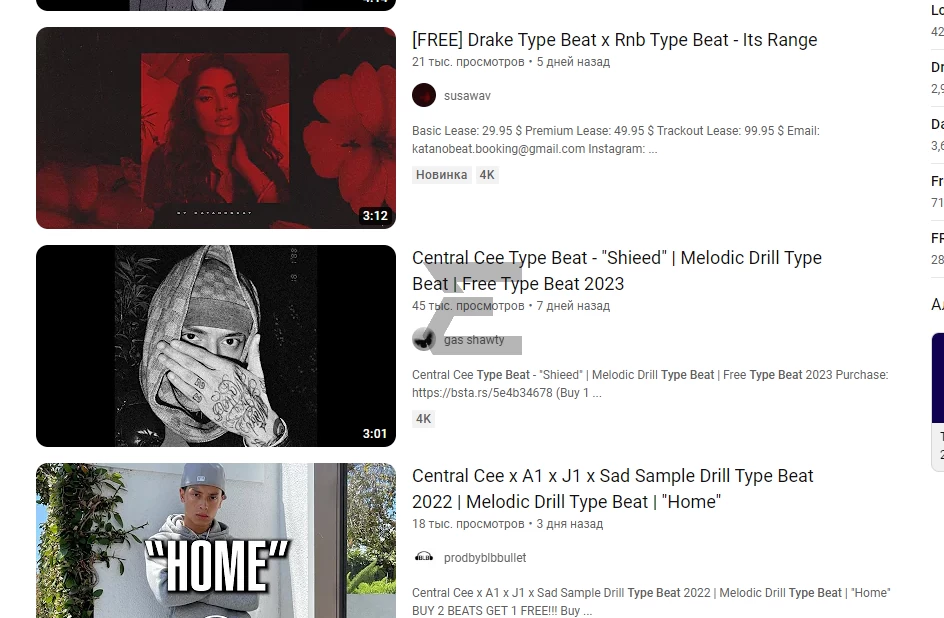Open the "HOME" video thumbnail

point(216,540)
